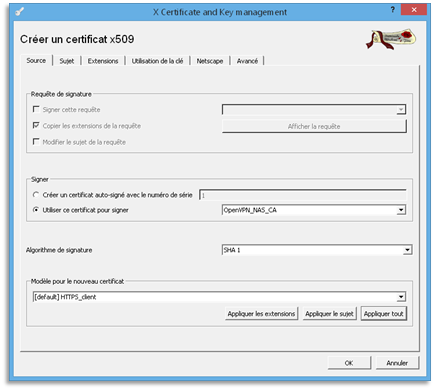Click the certificate scroll logo image
Image resolution: width=434 pixels, height=390 pixels.
391,39
